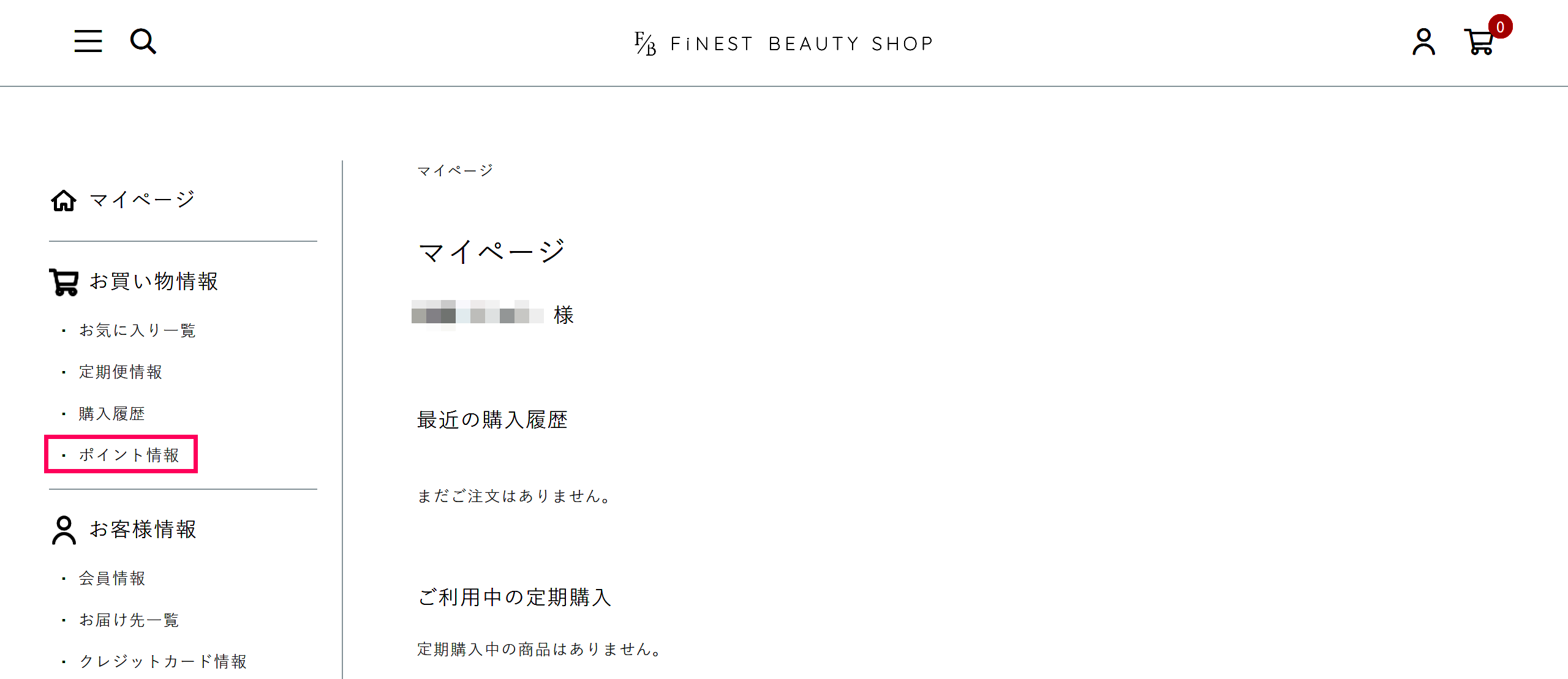Select マイページ in the sidebar menu
This screenshot has height=679, width=1568.
[x=141, y=200]
